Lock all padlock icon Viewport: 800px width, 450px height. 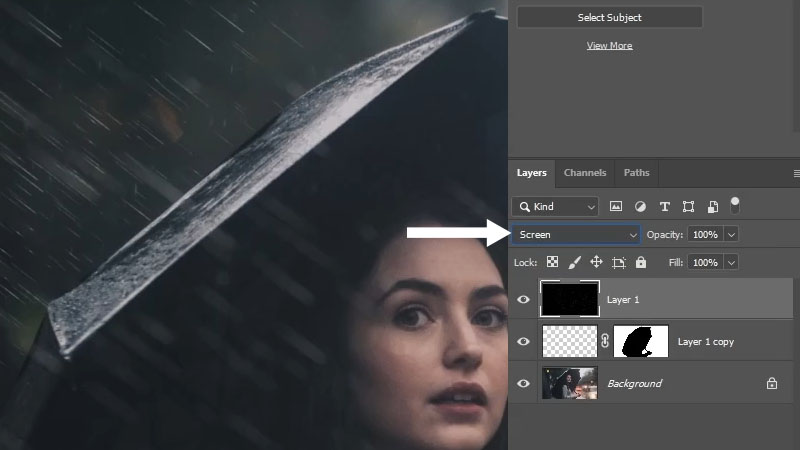(x=641, y=262)
